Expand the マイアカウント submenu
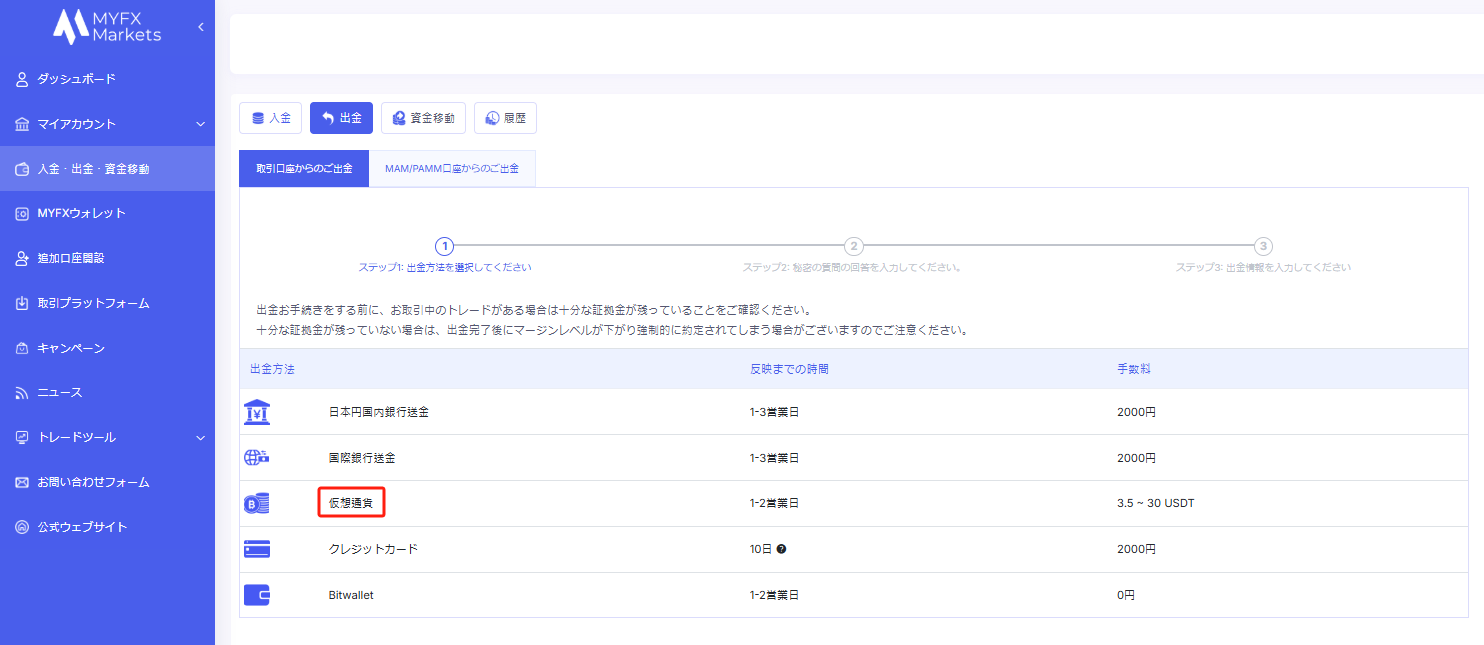The height and width of the screenshot is (645, 1484). [200, 124]
